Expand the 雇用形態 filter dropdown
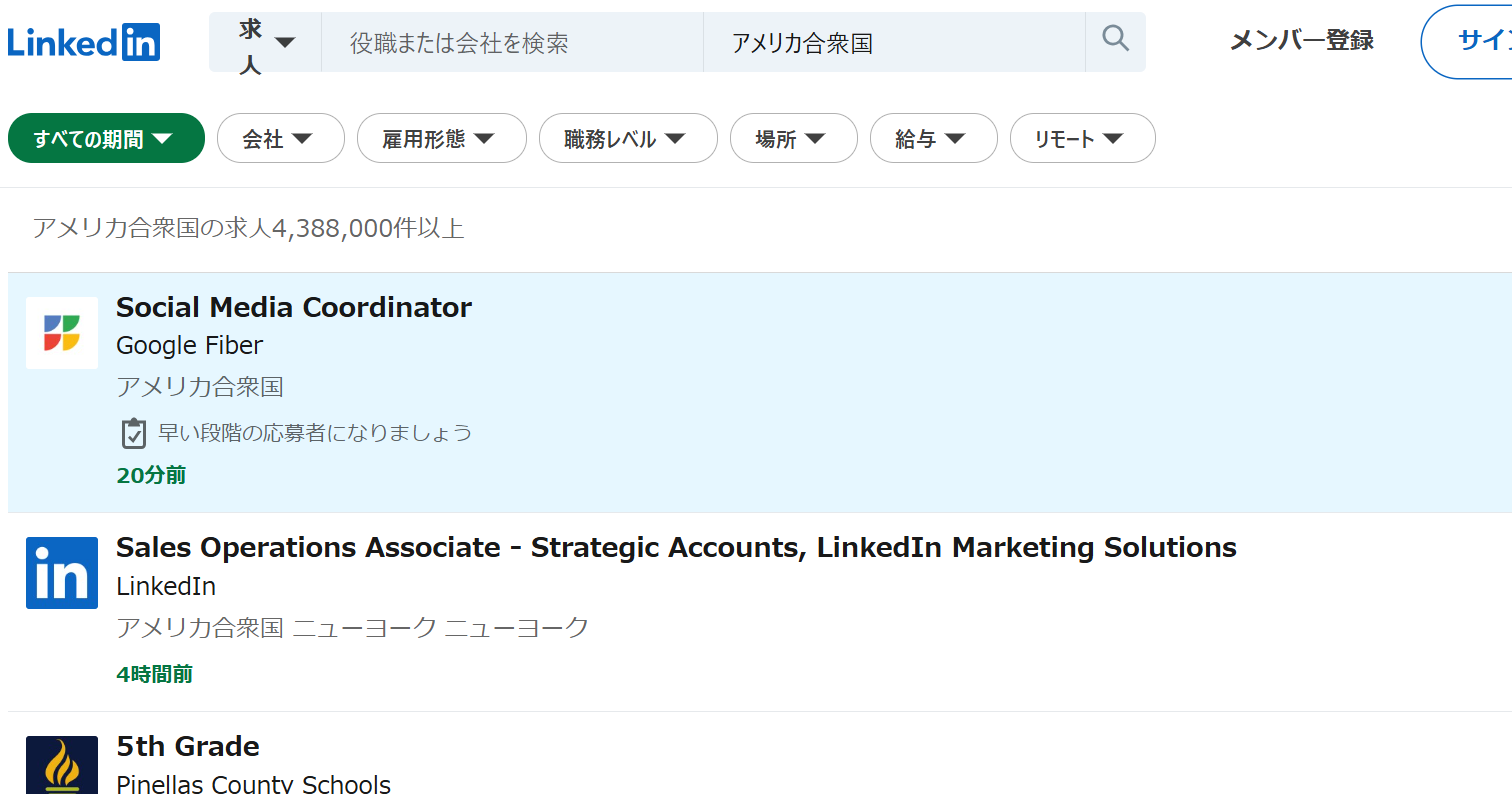This screenshot has width=1512, height=794. coord(441,138)
